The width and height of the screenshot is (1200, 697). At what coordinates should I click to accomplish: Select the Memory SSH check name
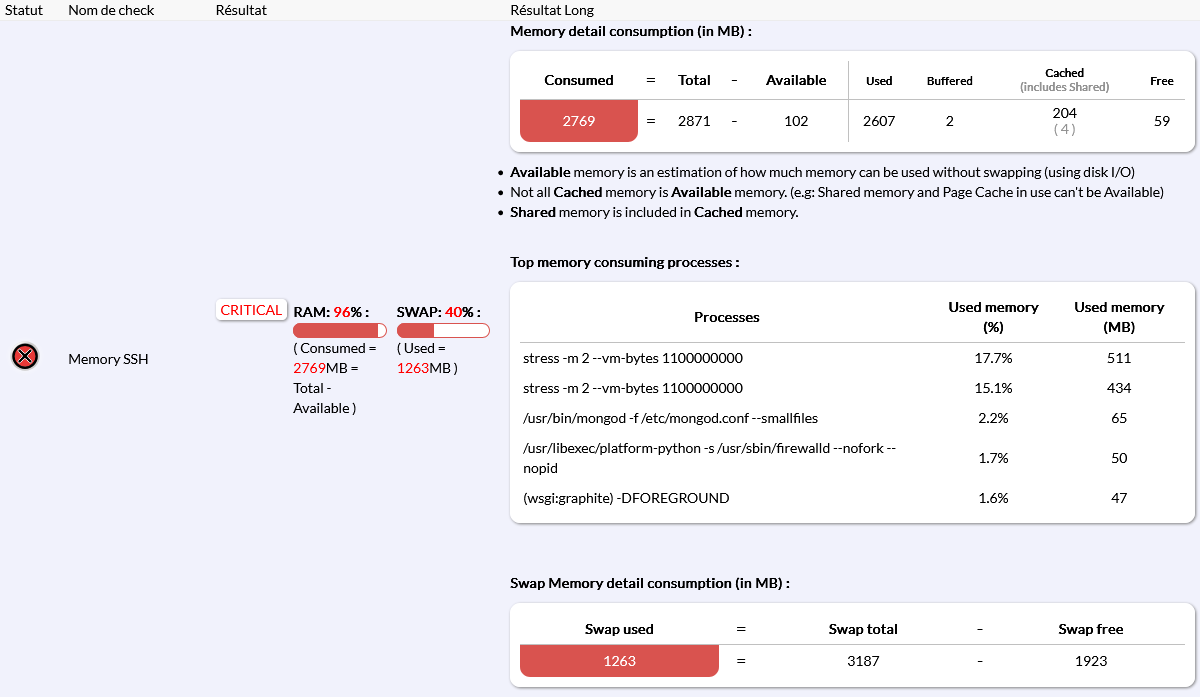point(108,358)
